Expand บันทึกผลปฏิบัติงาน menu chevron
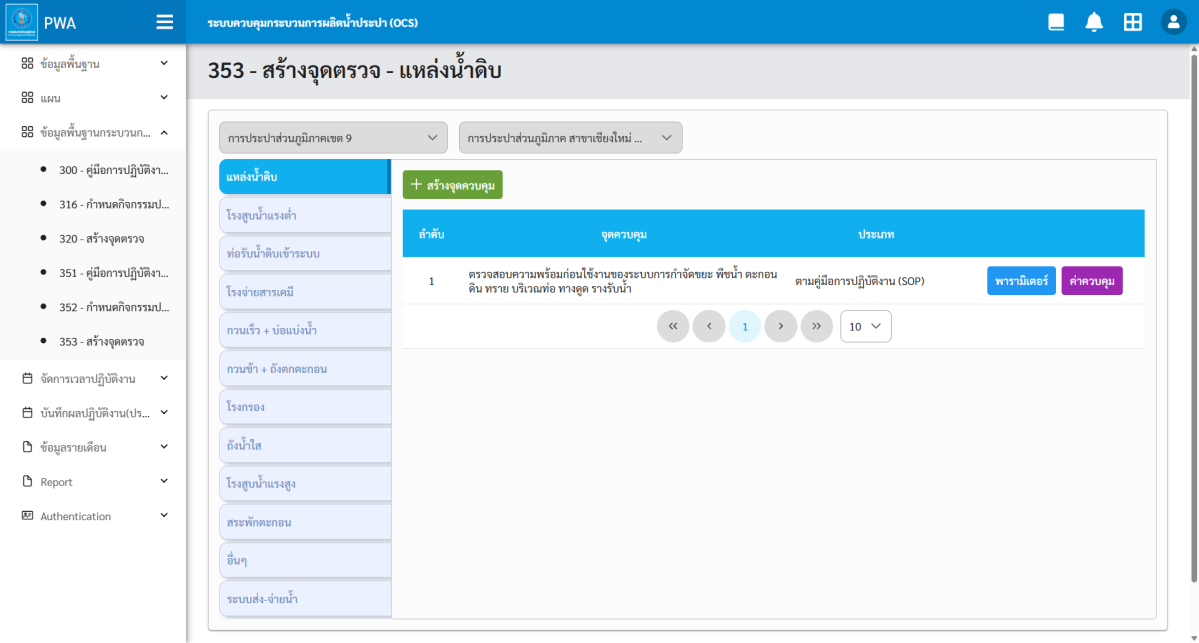 [164, 413]
